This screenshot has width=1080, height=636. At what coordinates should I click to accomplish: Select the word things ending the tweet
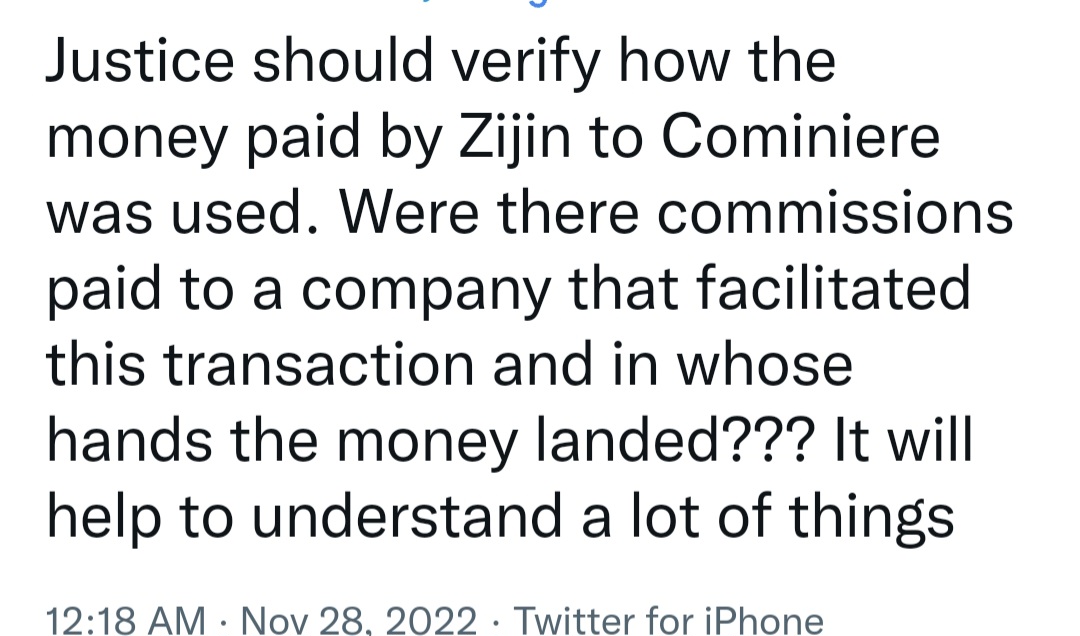click(871, 519)
